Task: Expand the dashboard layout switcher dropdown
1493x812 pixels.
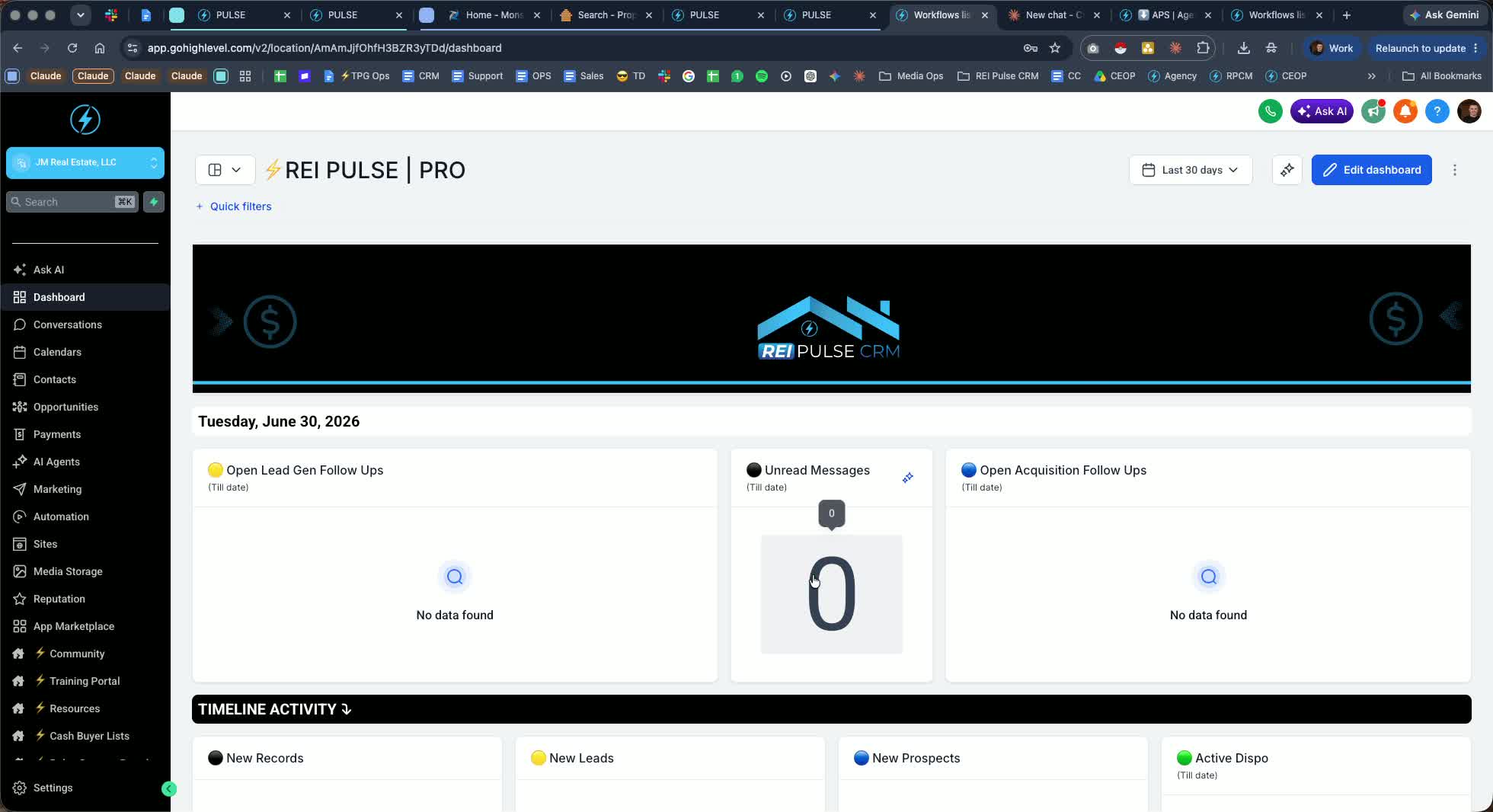Action: tap(225, 170)
